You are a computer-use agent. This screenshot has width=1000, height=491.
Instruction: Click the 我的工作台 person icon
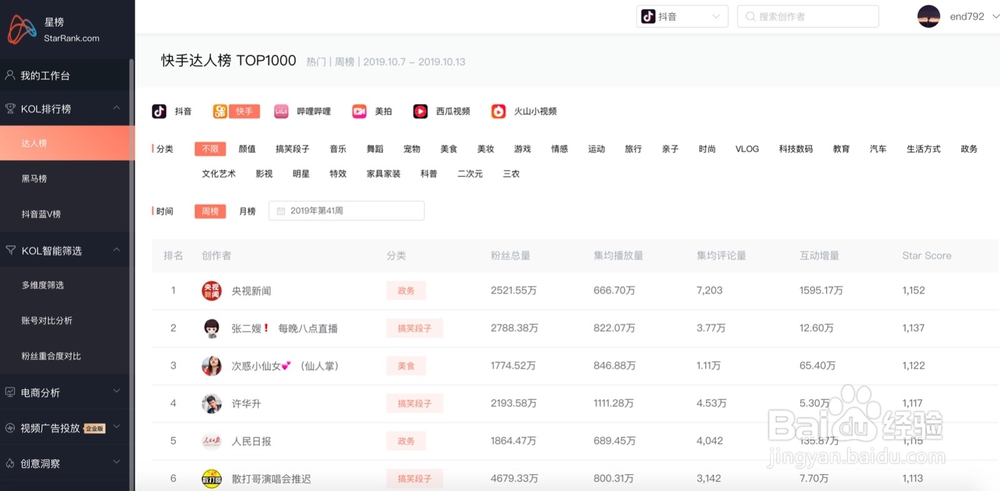click(x=10, y=75)
